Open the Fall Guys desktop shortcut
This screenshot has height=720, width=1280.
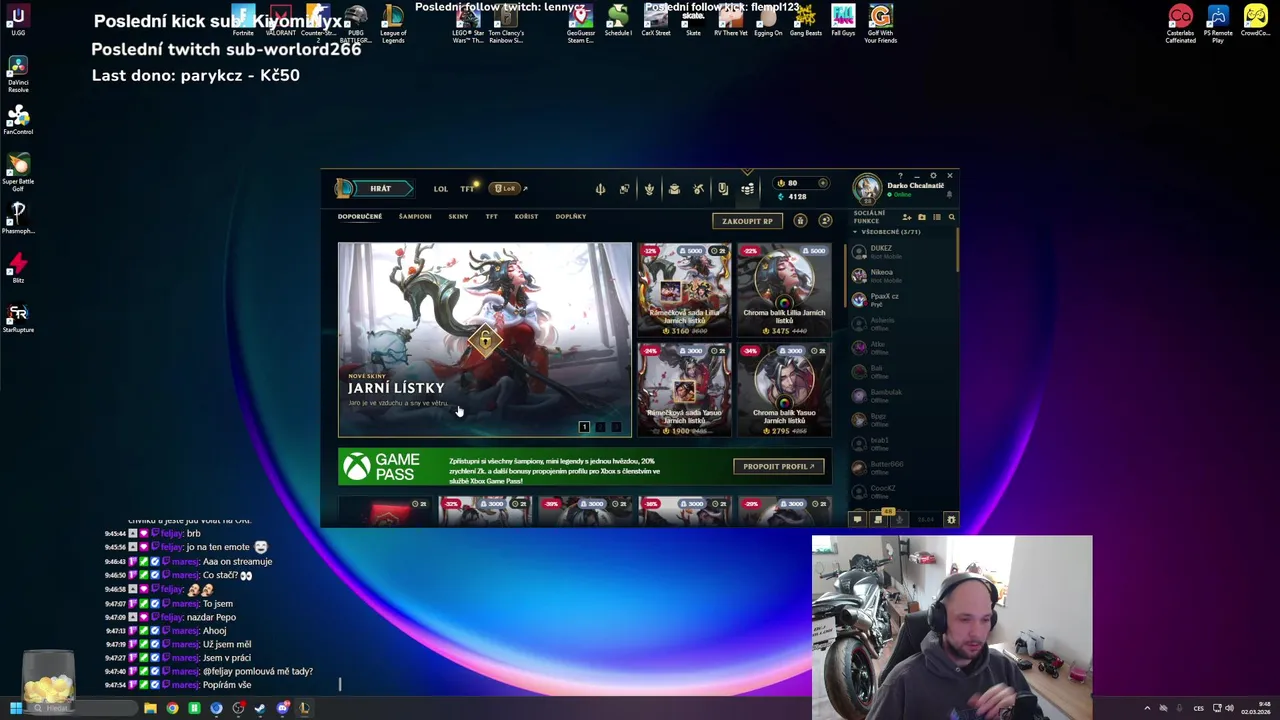click(843, 20)
